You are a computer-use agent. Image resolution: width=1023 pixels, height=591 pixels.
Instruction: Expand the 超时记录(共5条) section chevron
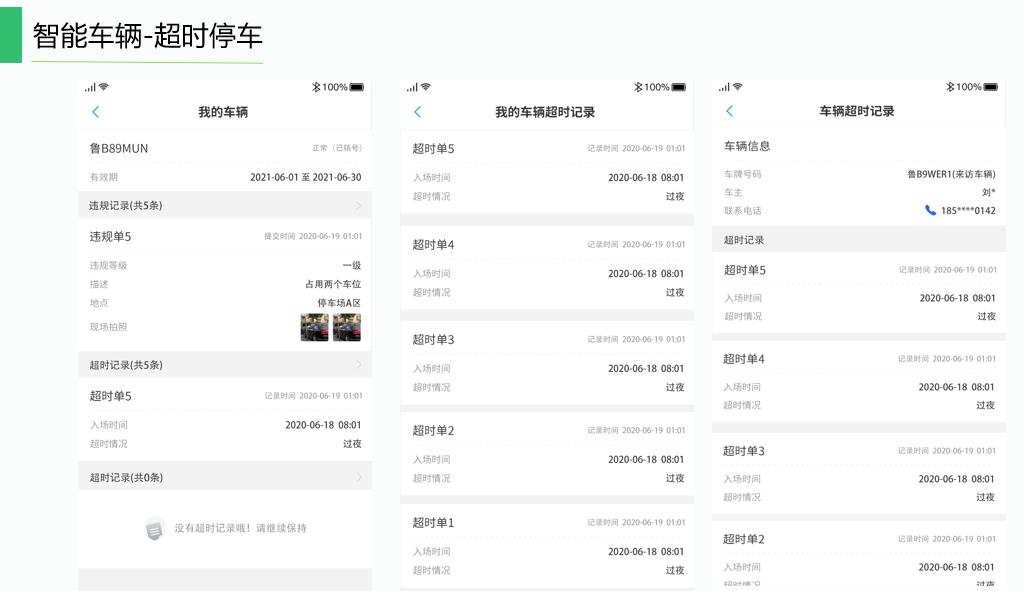[359, 365]
